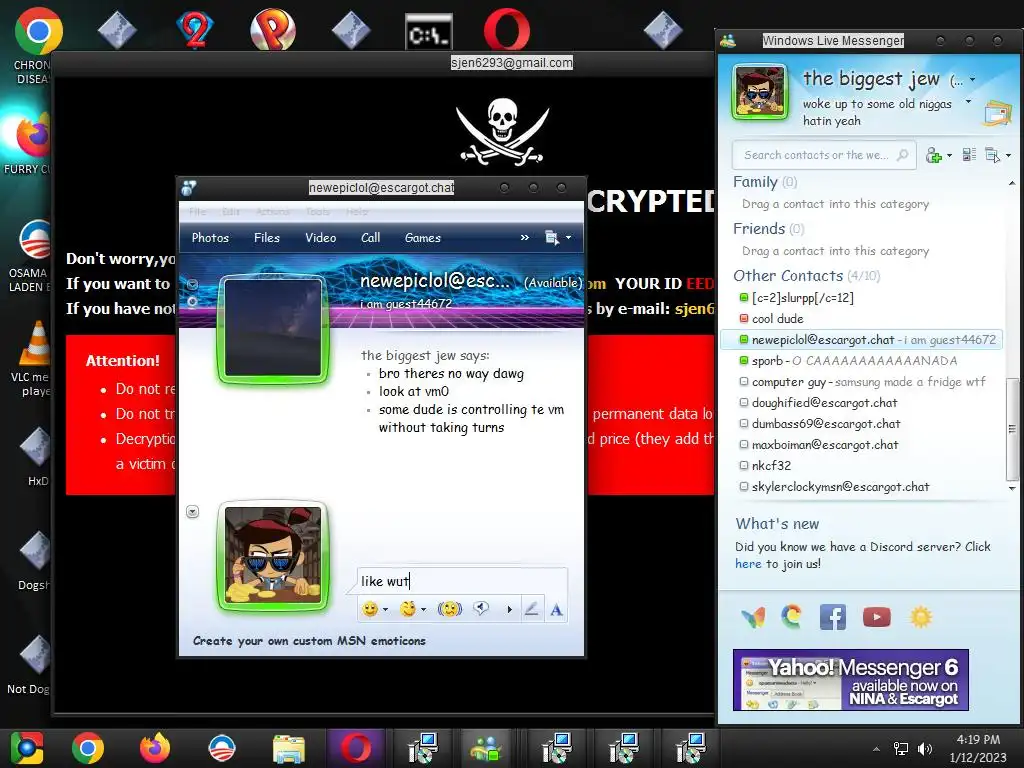This screenshot has height=768, width=1024.
Task: Click the Friends group header
Action: point(768,229)
